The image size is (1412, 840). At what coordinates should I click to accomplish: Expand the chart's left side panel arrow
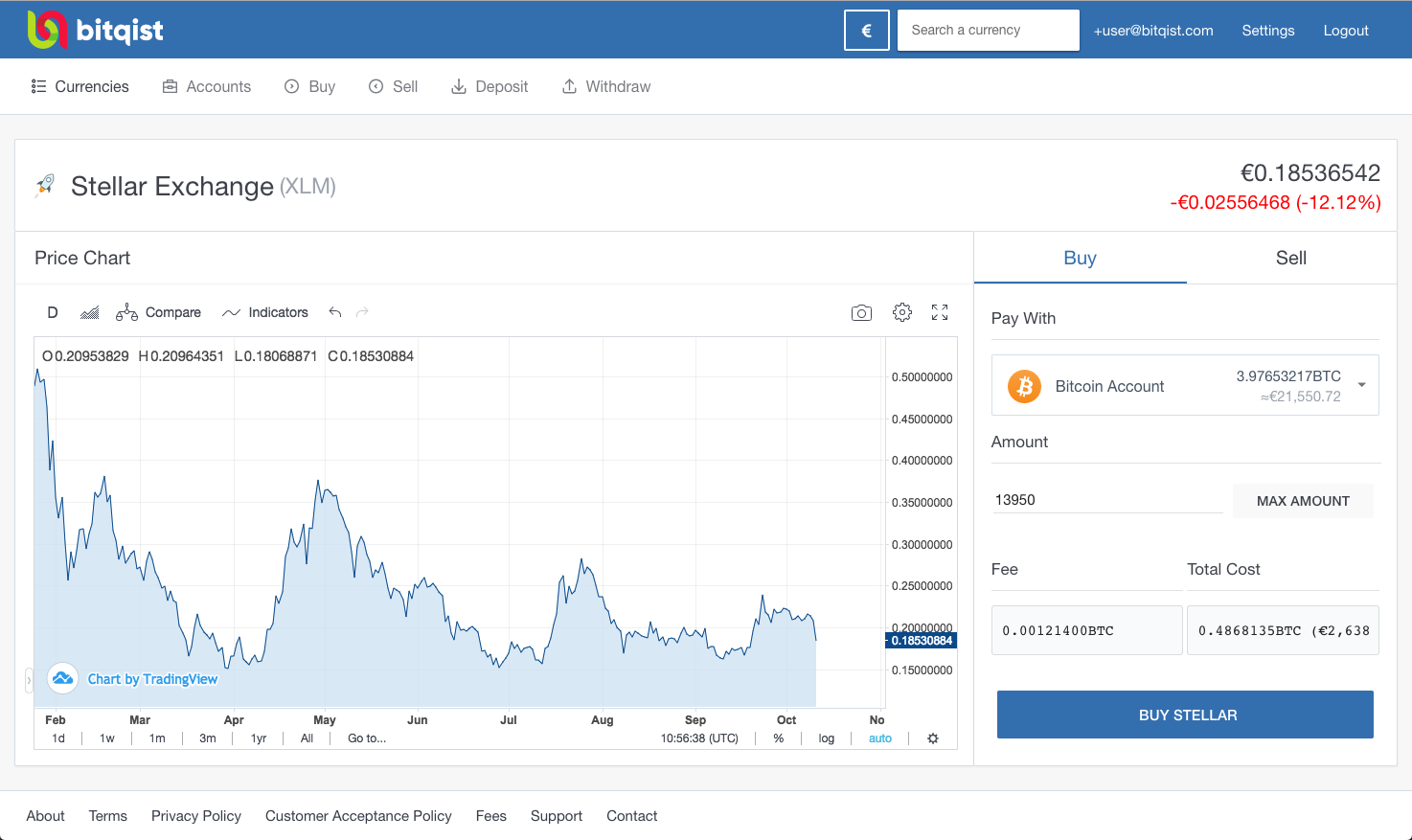point(29,680)
